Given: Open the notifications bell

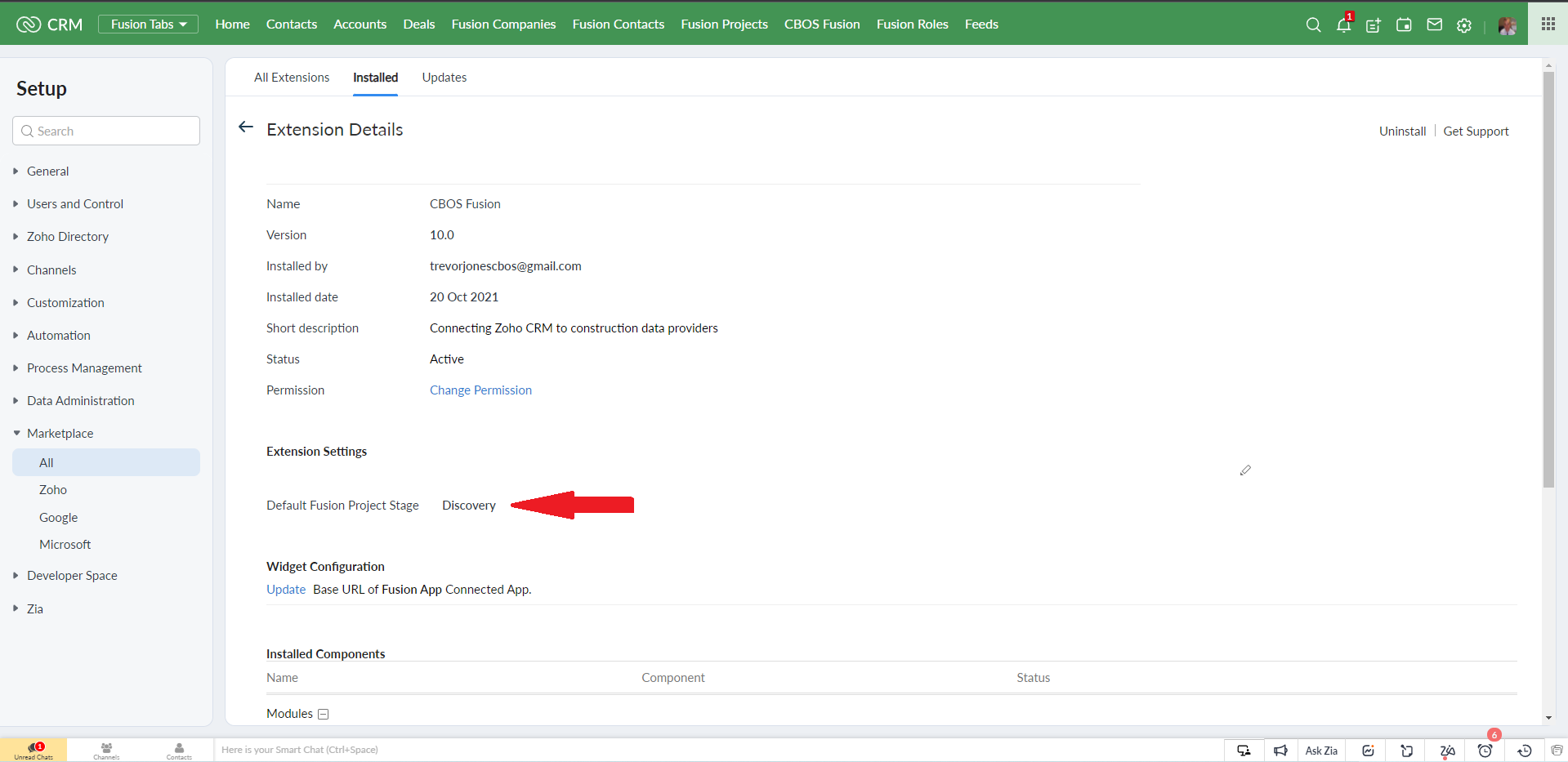Looking at the screenshot, I should coord(1344,25).
